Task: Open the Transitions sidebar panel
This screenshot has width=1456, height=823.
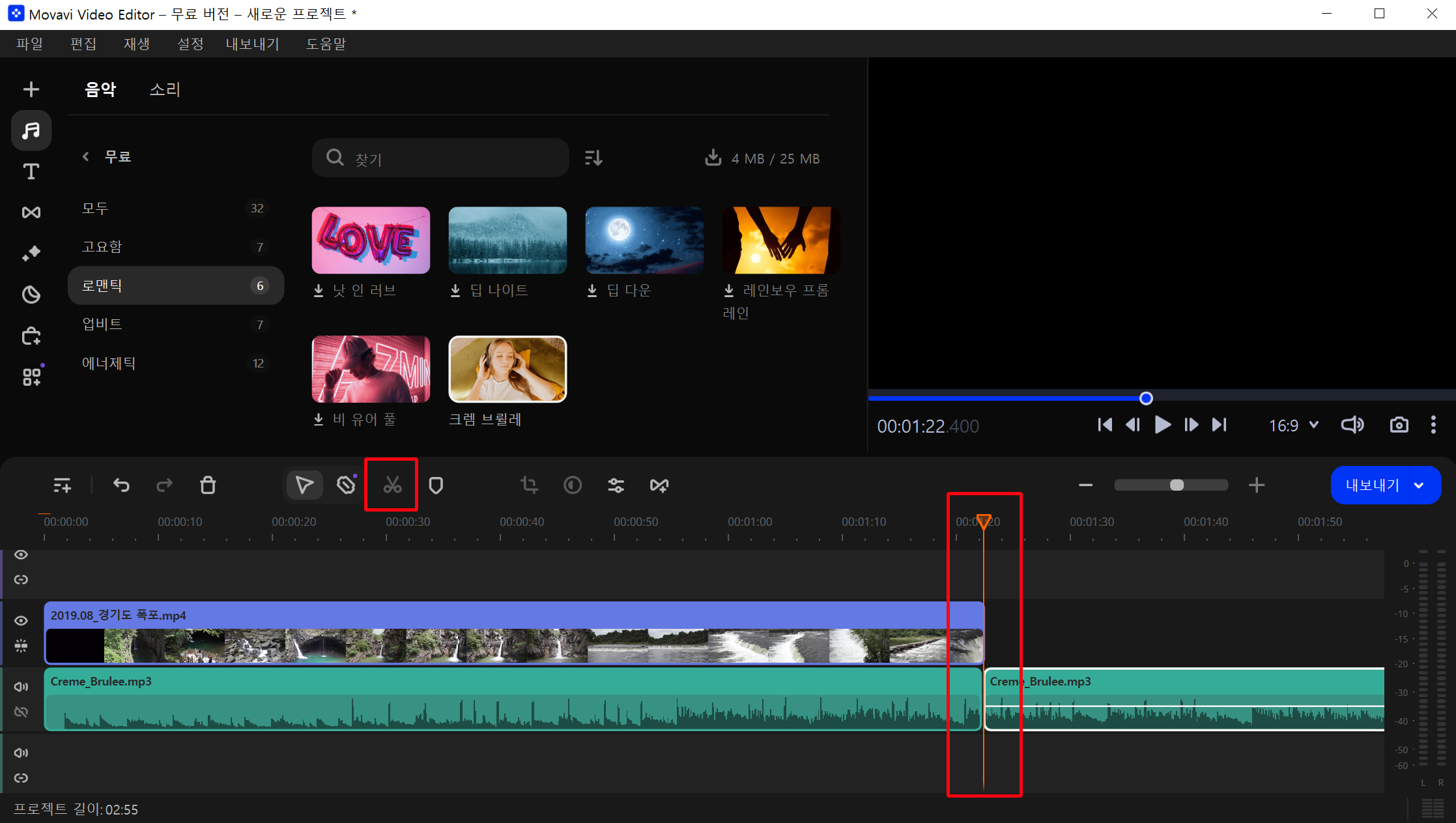Action: [x=31, y=212]
